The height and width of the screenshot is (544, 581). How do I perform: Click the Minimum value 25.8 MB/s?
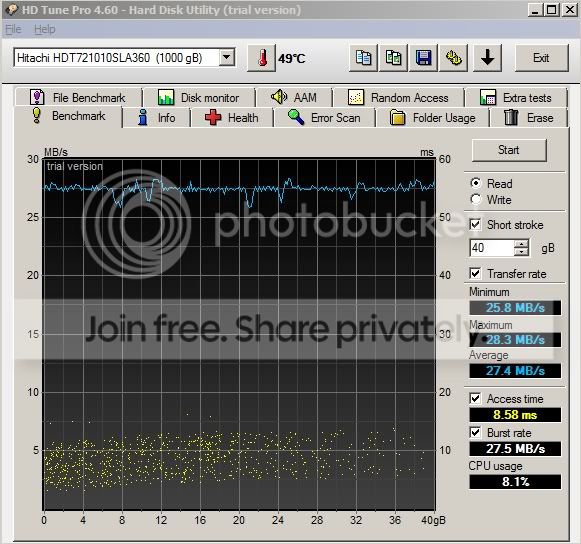[x=515, y=308]
